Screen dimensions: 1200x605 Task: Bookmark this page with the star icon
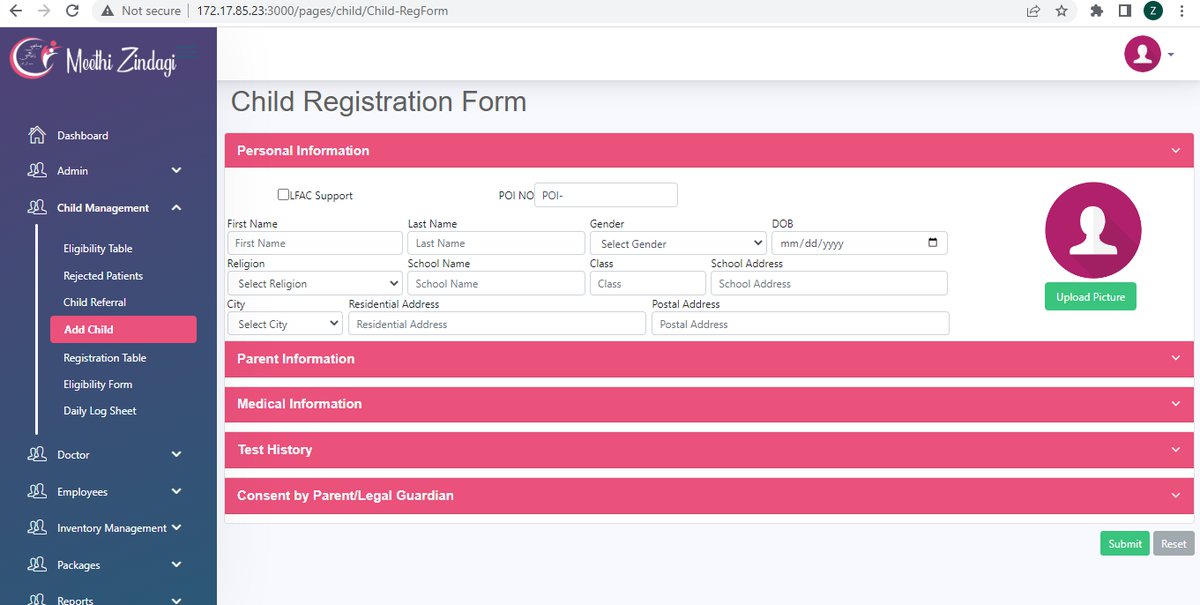1062,11
